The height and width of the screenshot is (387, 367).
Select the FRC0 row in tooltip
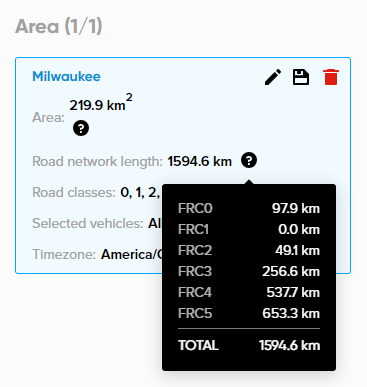(x=249, y=208)
